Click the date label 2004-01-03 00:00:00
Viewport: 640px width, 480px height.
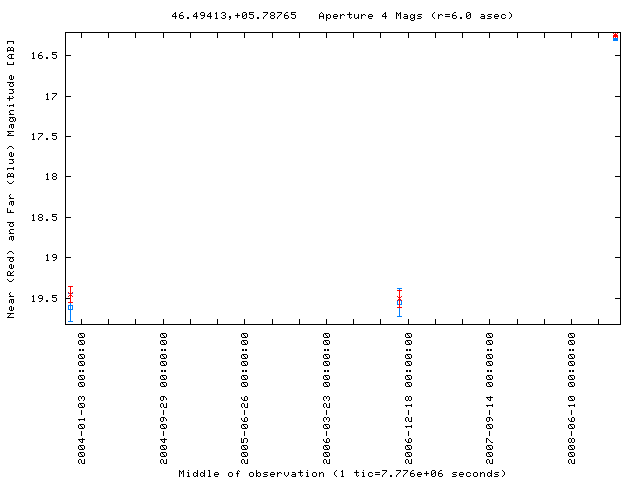pyautogui.click(x=82, y=398)
